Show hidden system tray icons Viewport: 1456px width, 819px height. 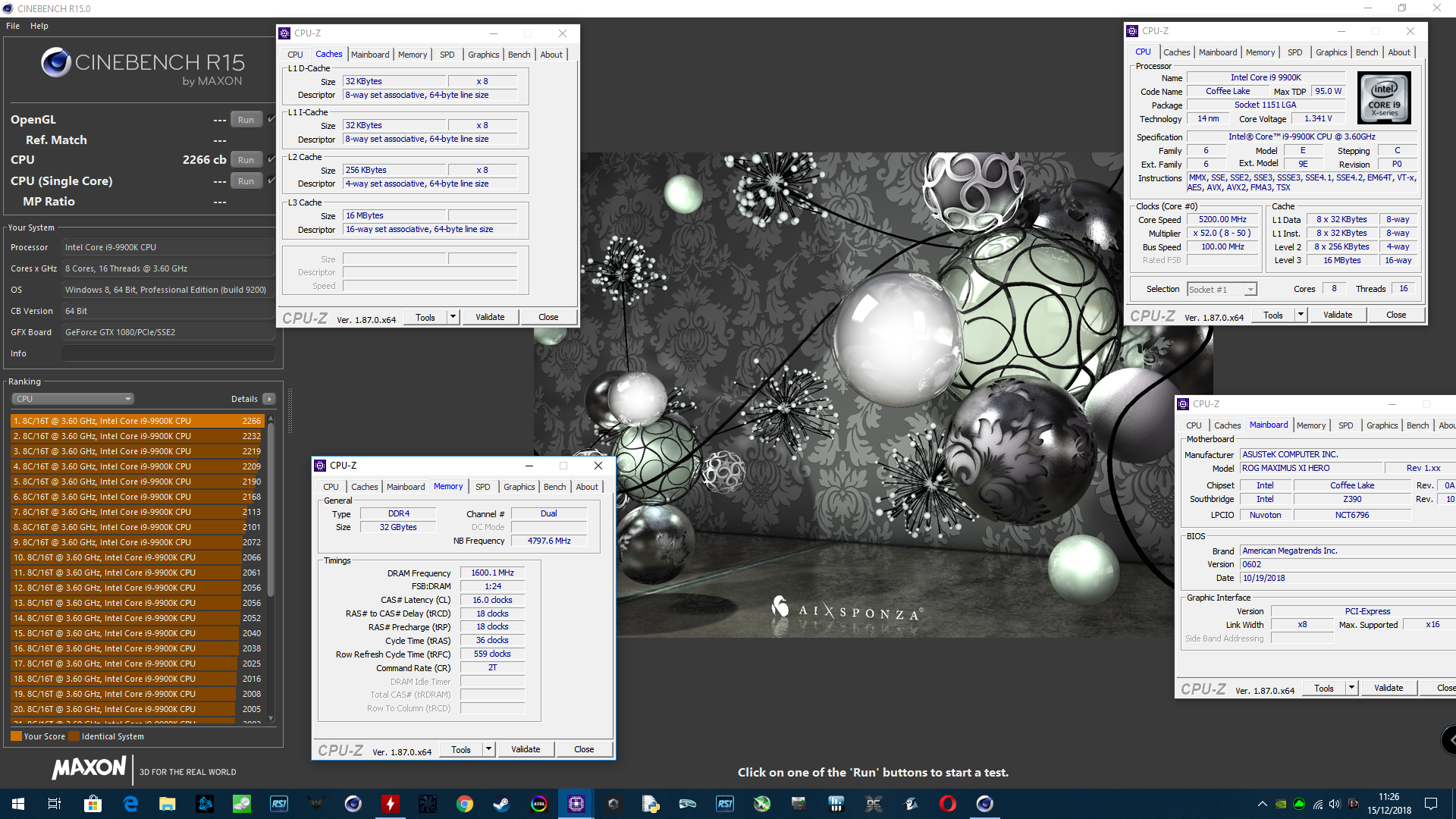pyautogui.click(x=1262, y=804)
